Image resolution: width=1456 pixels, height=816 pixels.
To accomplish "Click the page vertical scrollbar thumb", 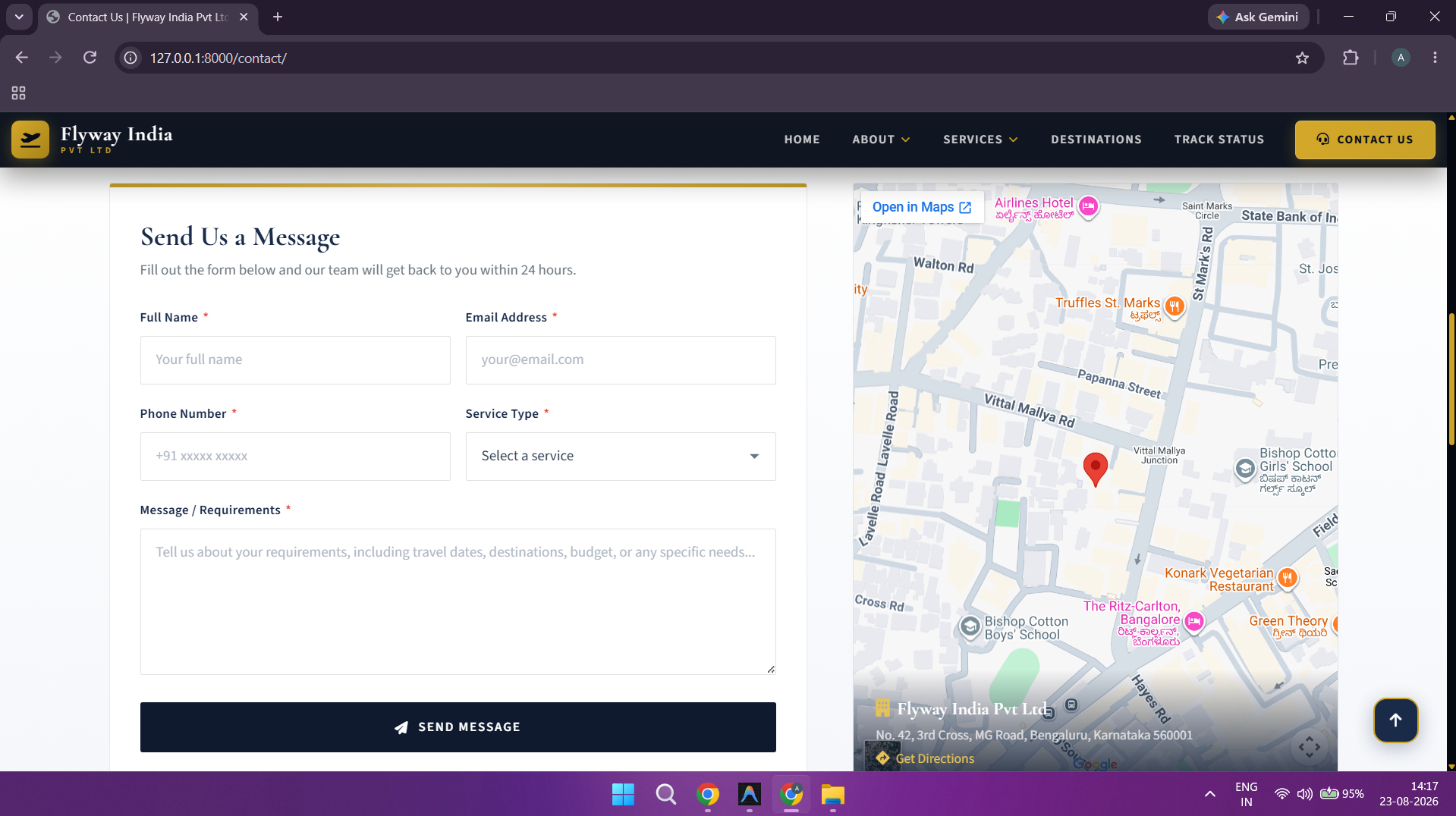I will pyautogui.click(x=1451, y=379).
